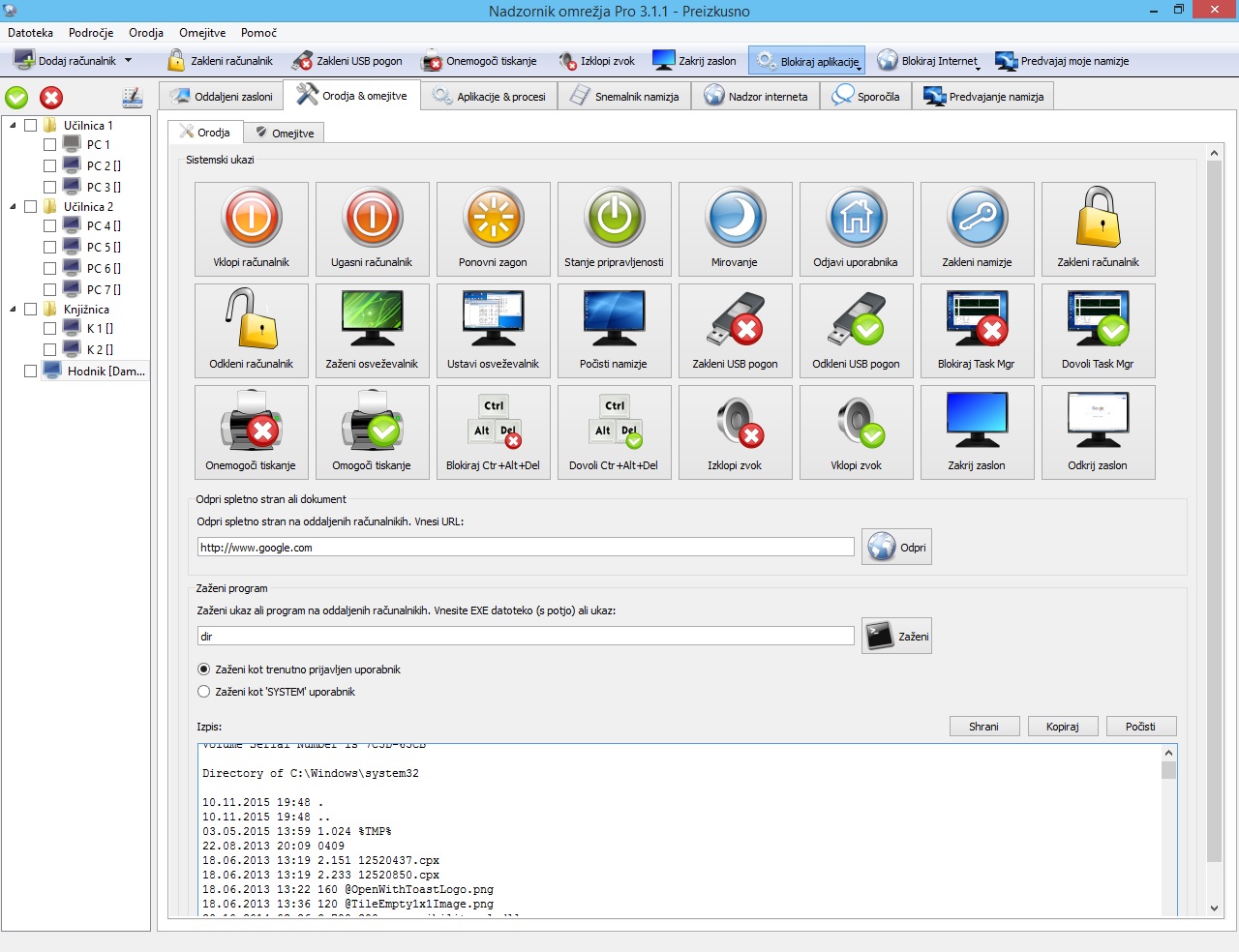Open the Orodja menu
This screenshot has width=1239, height=952.
[145, 33]
